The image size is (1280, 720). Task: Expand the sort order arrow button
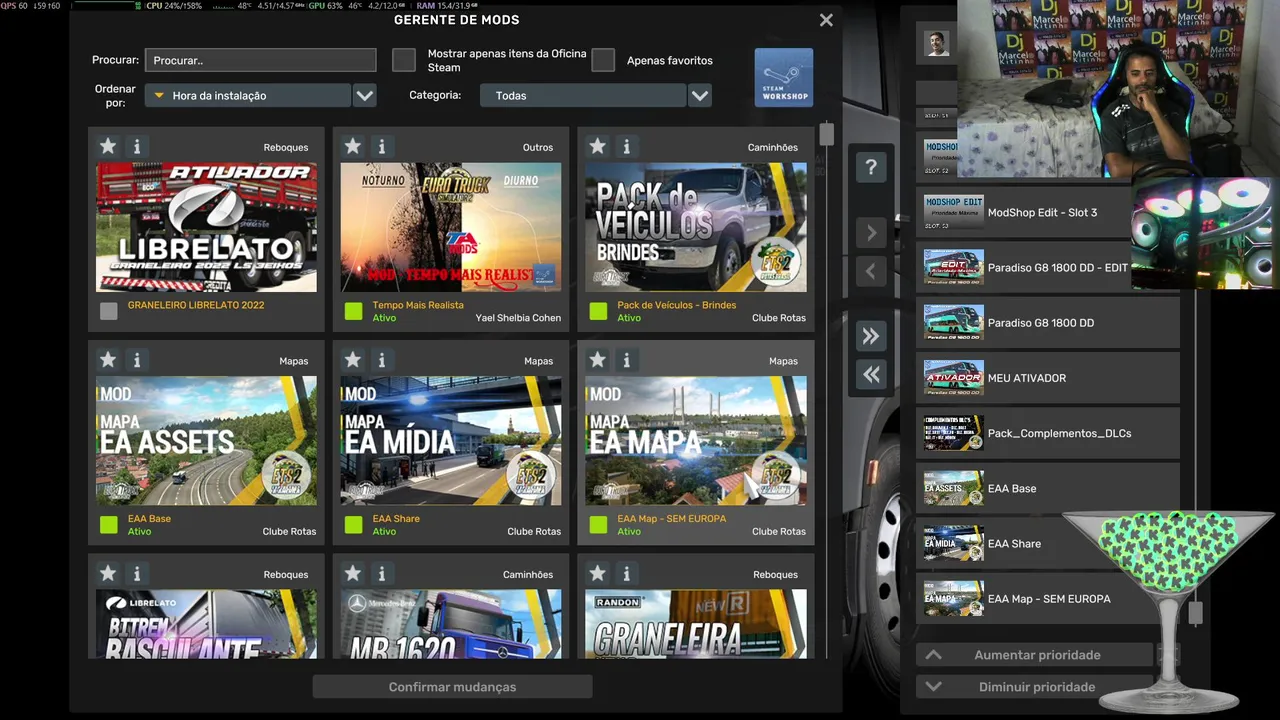(365, 95)
